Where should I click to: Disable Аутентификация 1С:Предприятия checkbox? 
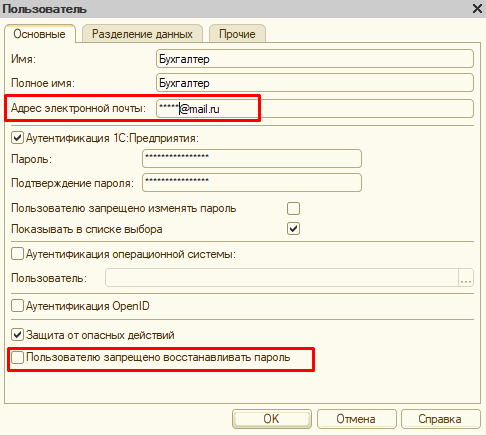click(x=17, y=138)
